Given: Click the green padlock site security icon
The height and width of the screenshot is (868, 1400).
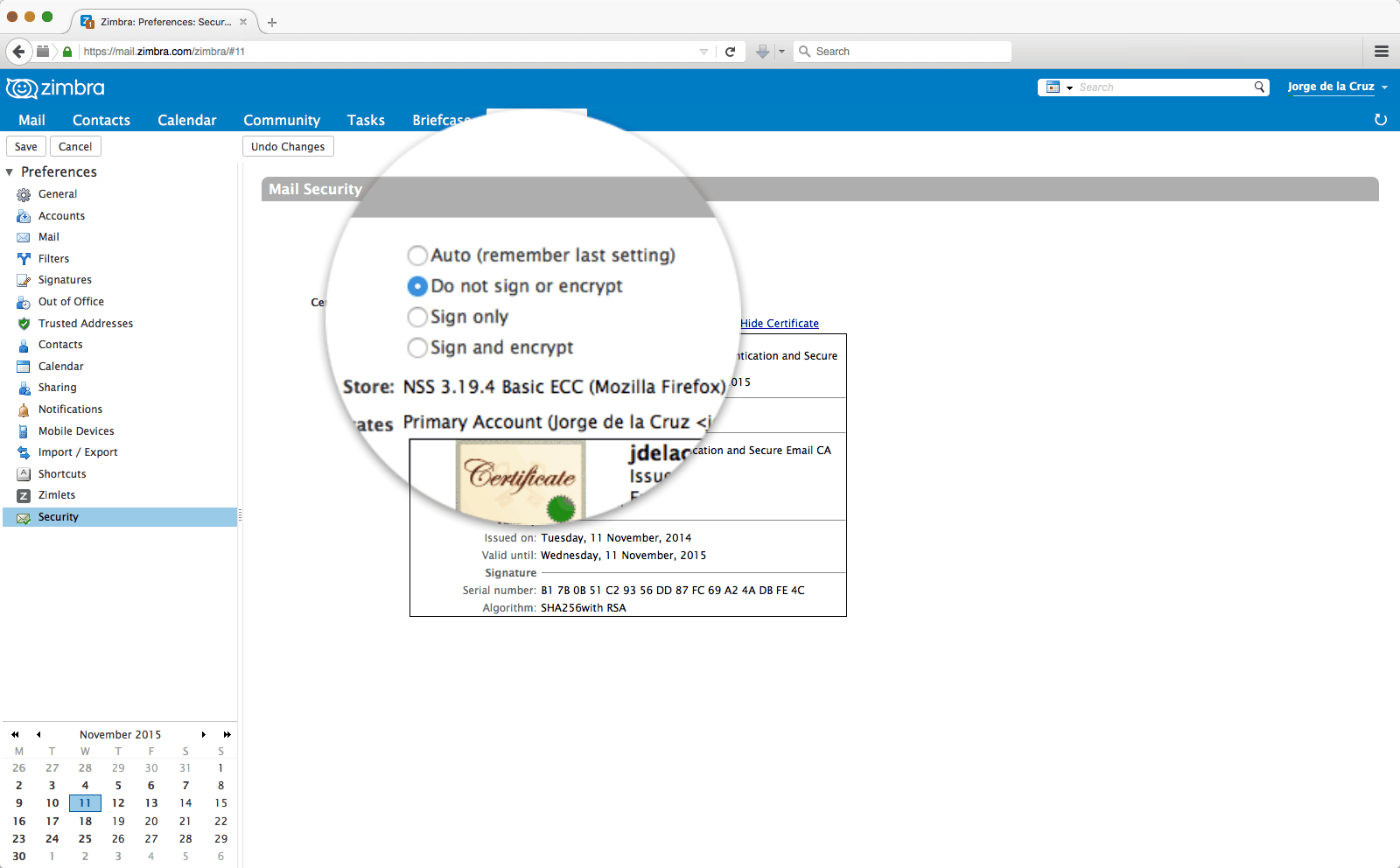Looking at the screenshot, I should click(67, 52).
